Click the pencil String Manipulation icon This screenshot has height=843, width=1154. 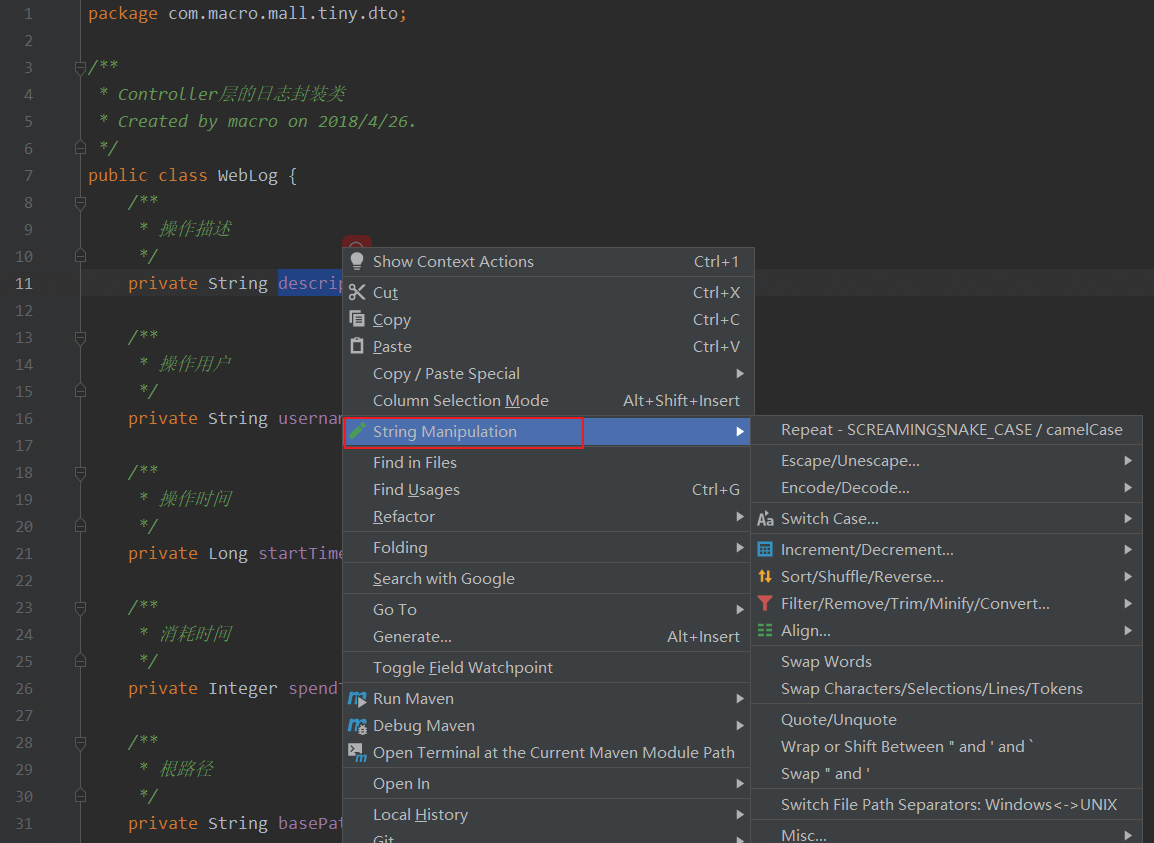pyautogui.click(x=357, y=431)
